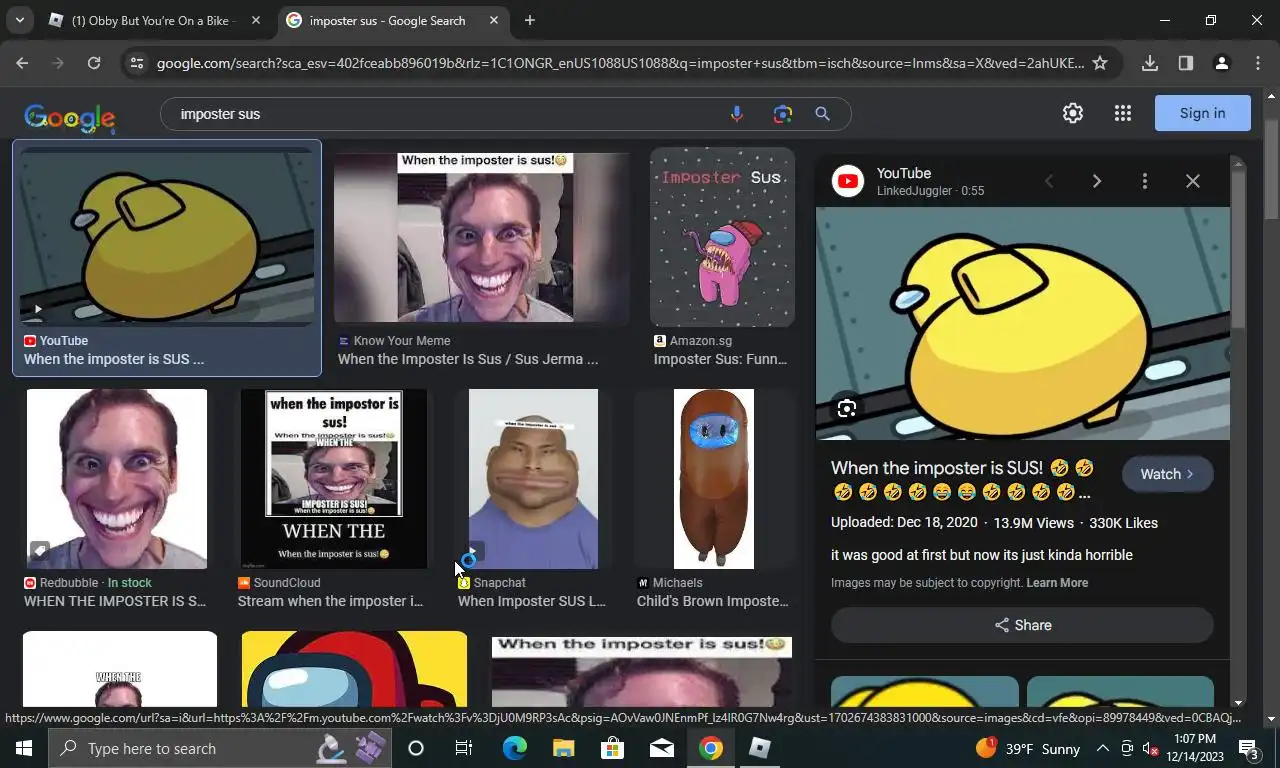Click YouTube logo in preview panel
1280x768 pixels.
[848, 181]
